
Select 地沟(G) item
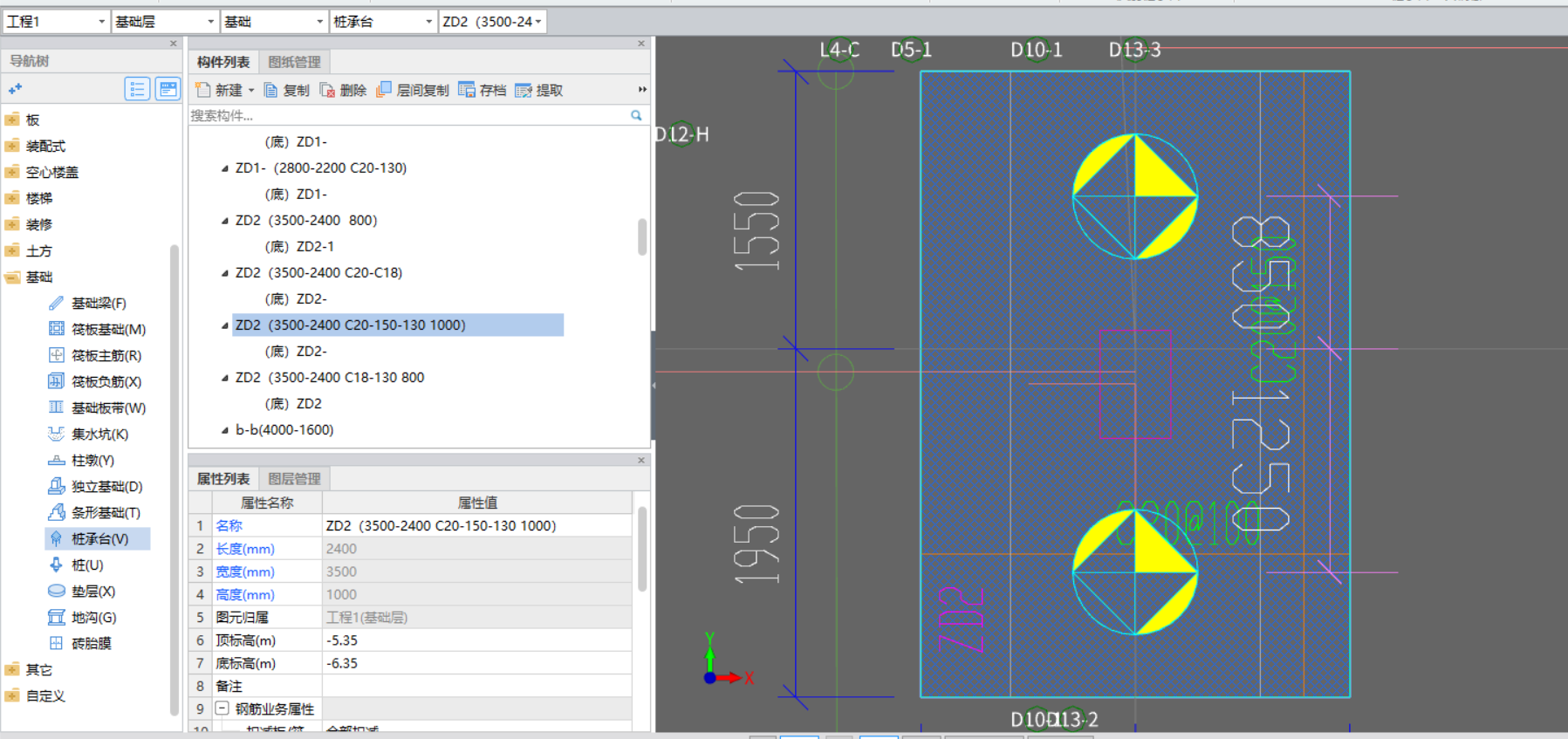(x=93, y=617)
